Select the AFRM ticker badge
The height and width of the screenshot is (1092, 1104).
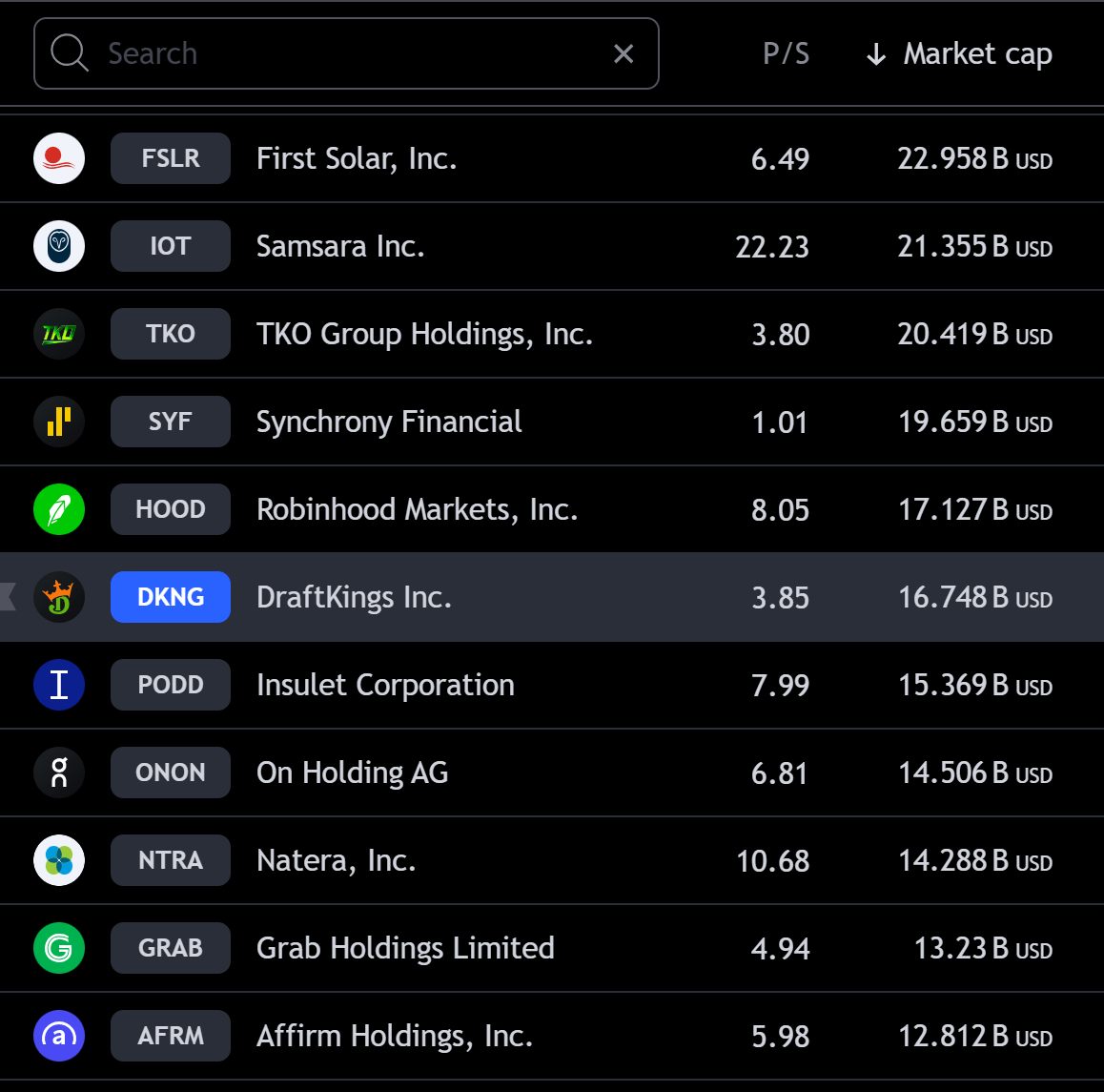171,1036
